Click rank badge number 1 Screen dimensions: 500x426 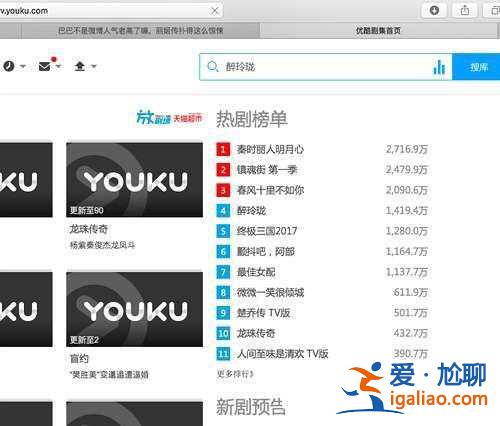coord(223,149)
